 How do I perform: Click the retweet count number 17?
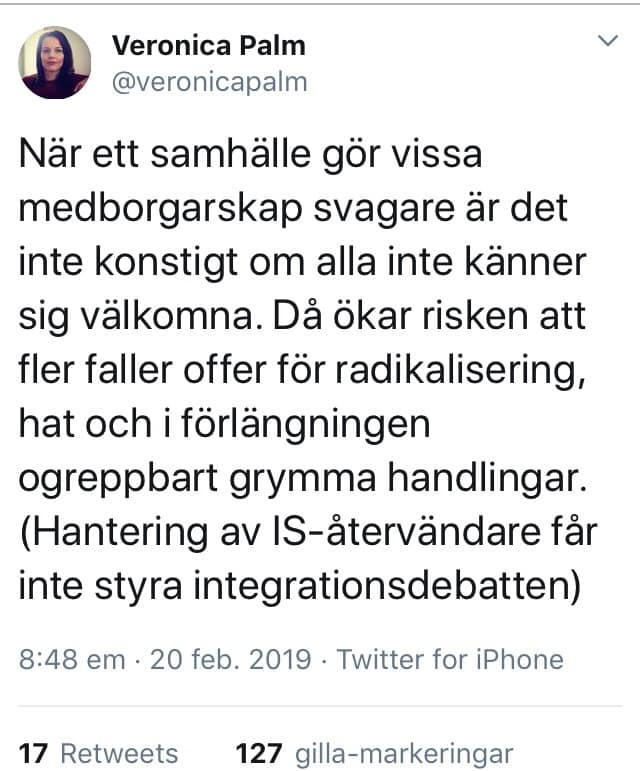pos(33,753)
